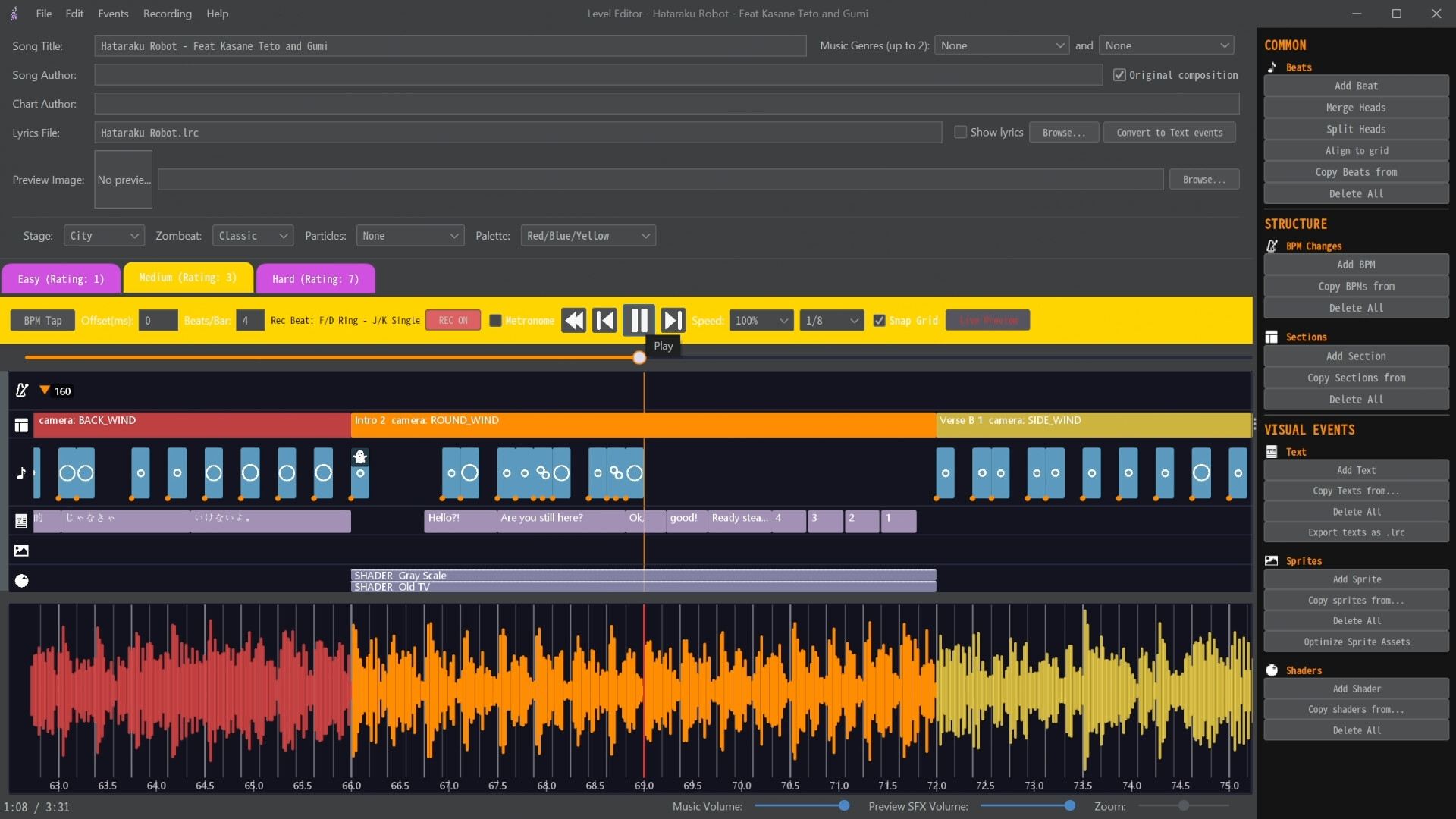
Task: Click Convert to Text events button
Action: (1169, 133)
